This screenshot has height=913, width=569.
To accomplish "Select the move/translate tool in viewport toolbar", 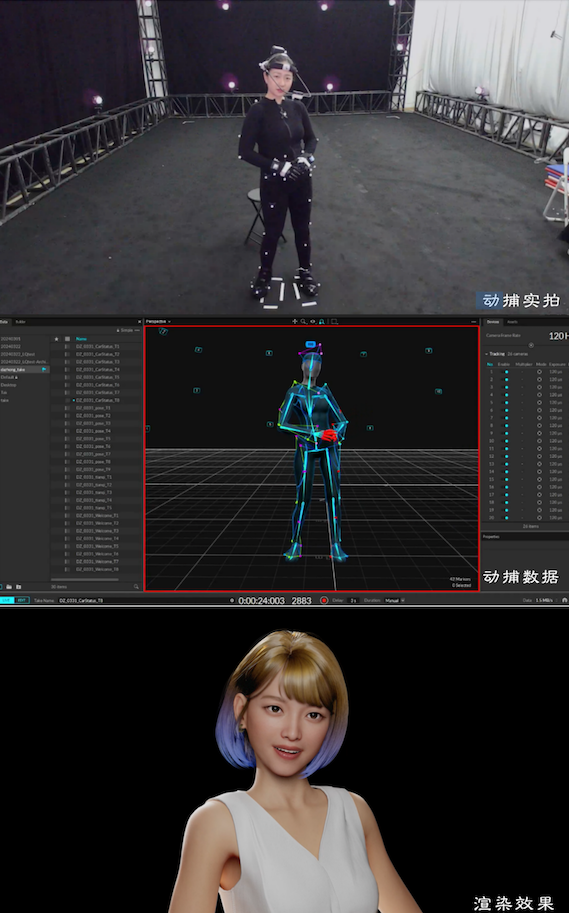I will point(295,321).
